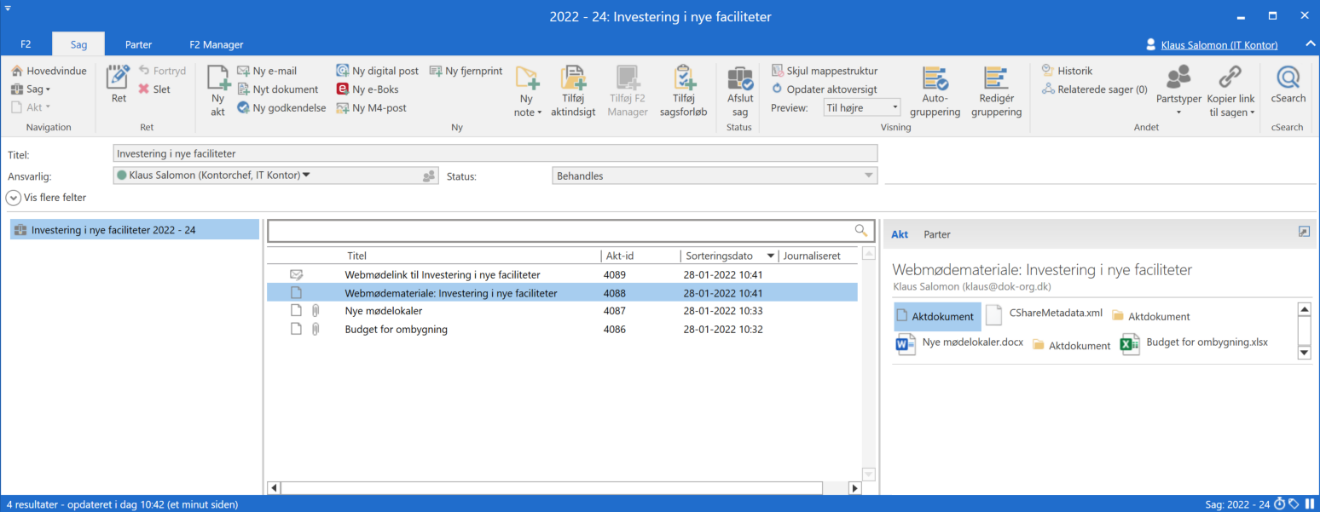The height and width of the screenshot is (512, 1320).
Task: Toggle Skjul mappestruktur
Action: pyautogui.click(x=824, y=71)
